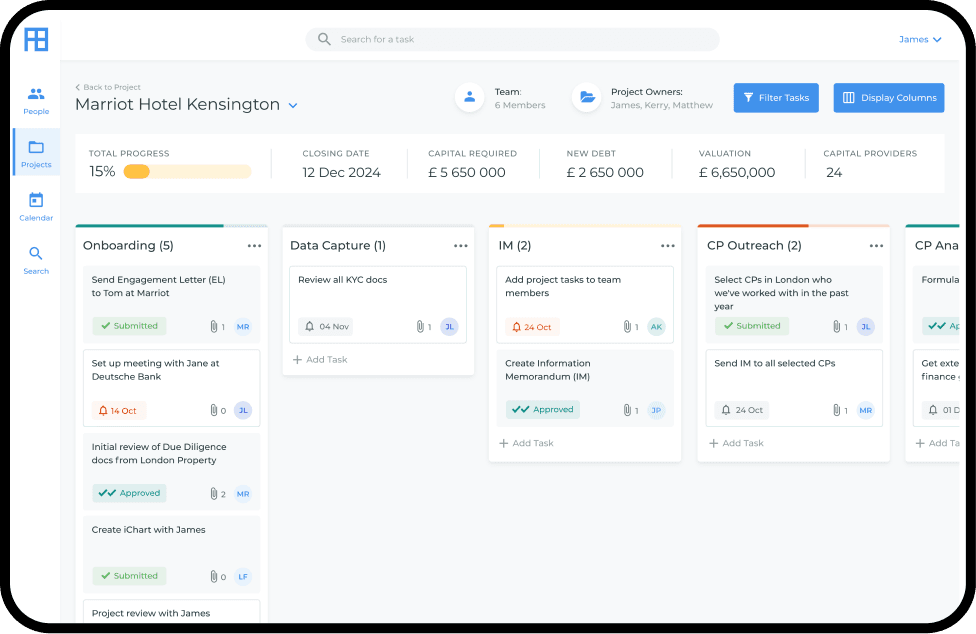
Task: Click the paperclip icon on Review all KYC docs
Action: coord(418,325)
